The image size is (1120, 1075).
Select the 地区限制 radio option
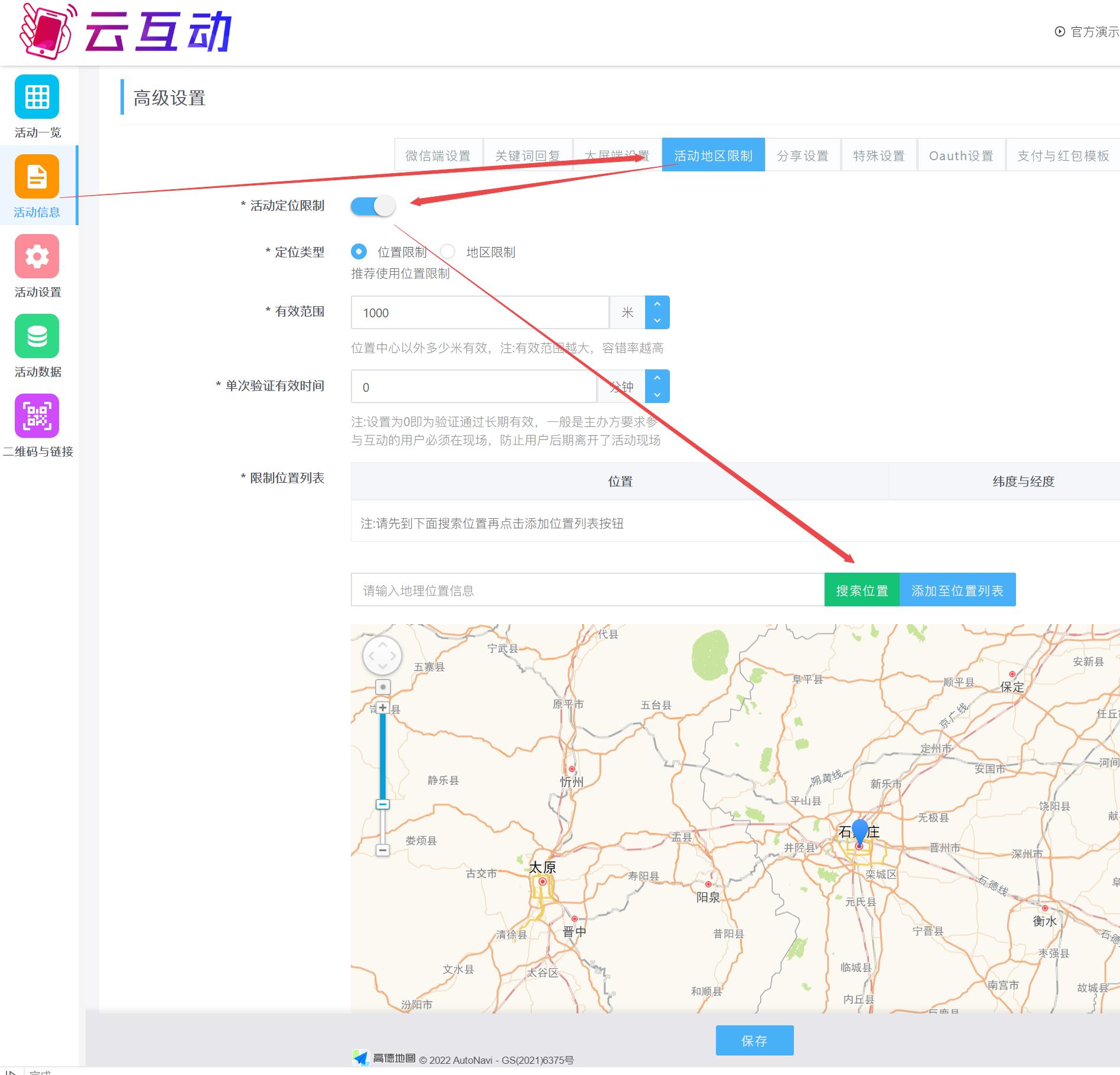(448, 252)
